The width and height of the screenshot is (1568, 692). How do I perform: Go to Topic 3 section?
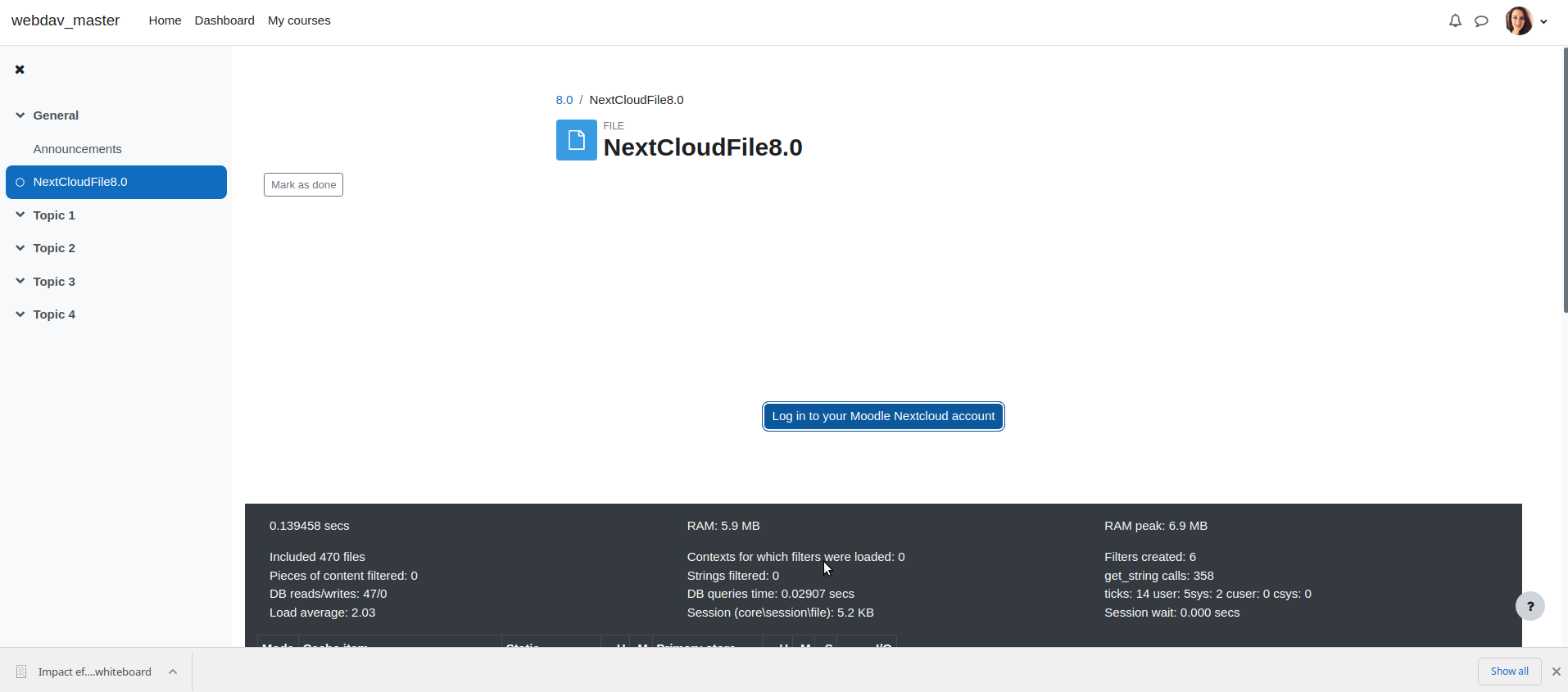pos(54,282)
